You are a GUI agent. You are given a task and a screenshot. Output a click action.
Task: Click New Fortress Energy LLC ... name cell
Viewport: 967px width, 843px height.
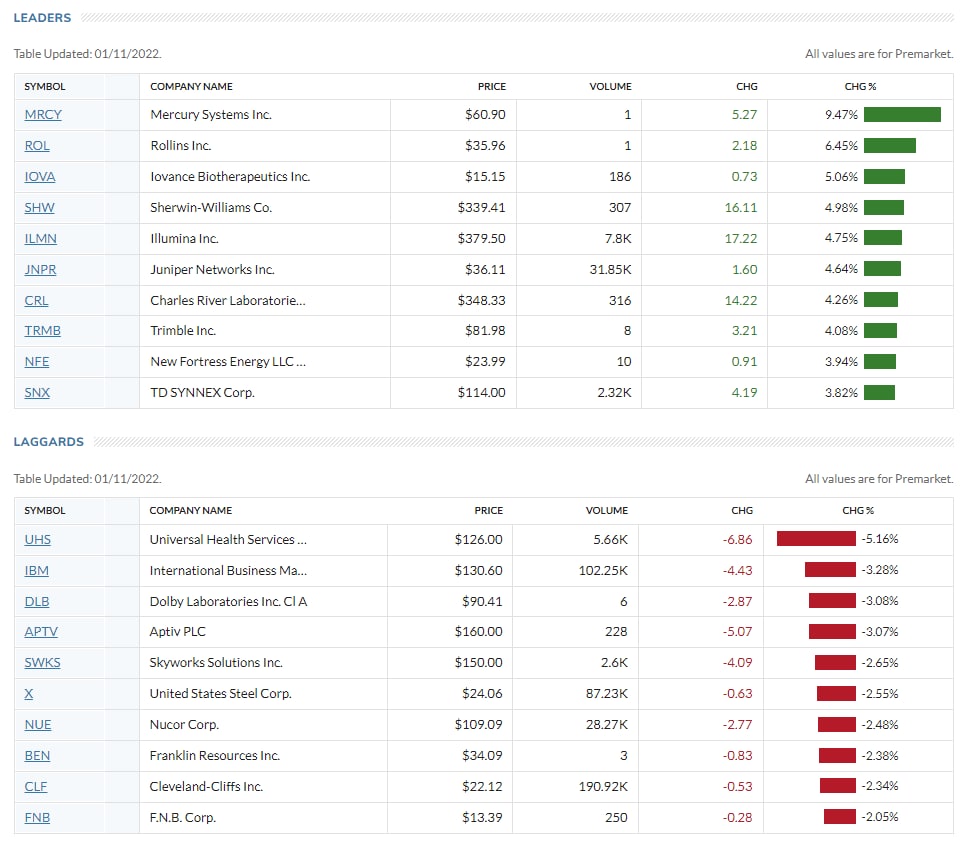coord(228,361)
